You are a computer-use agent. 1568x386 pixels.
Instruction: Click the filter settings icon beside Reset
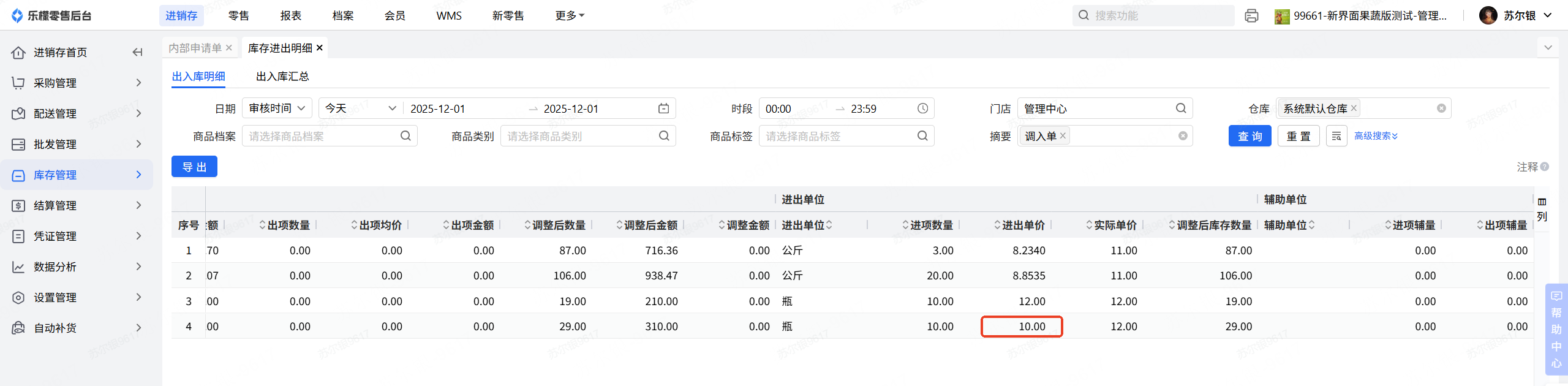(x=1336, y=136)
